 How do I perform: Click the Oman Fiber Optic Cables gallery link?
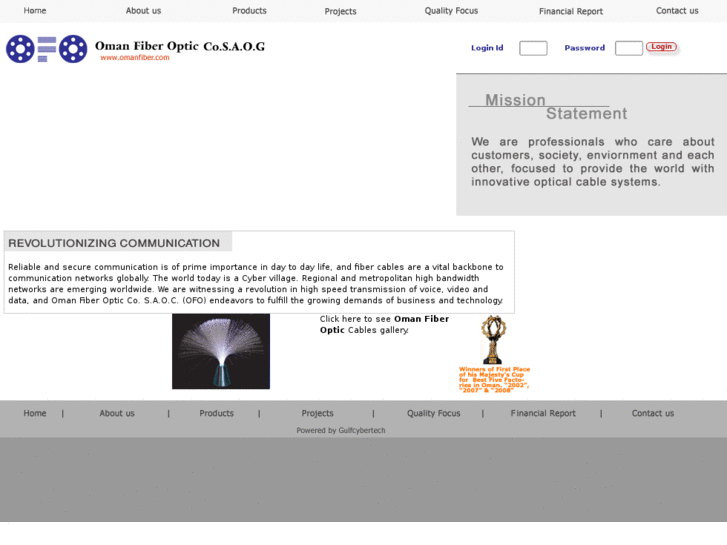[384, 324]
